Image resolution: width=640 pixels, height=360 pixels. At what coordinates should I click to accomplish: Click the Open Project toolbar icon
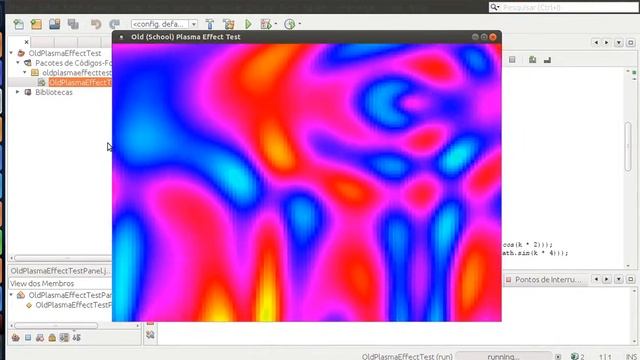click(55, 24)
